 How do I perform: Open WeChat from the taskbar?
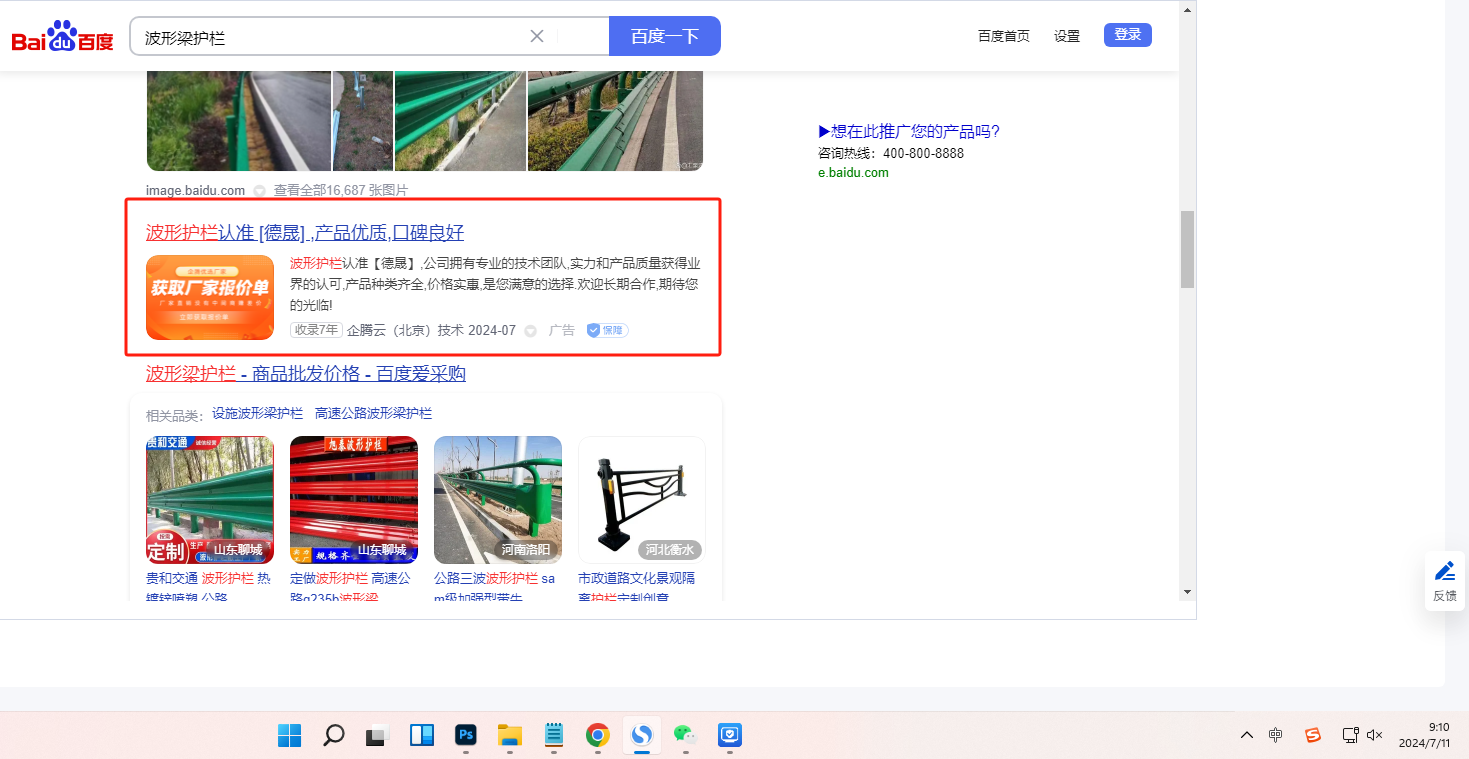tap(685, 735)
